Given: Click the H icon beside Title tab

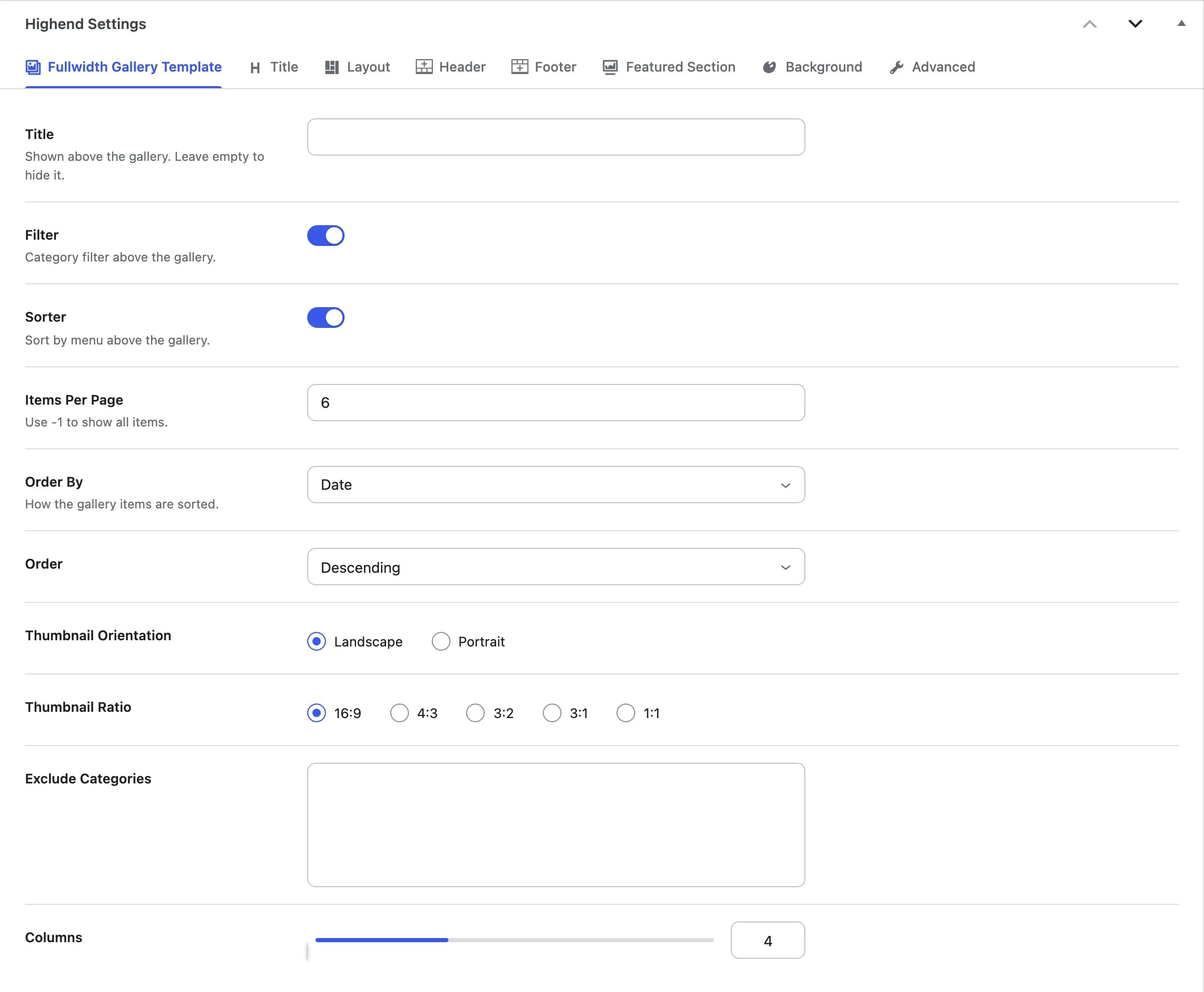Looking at the screenshot, I should (x=255, y=68).
